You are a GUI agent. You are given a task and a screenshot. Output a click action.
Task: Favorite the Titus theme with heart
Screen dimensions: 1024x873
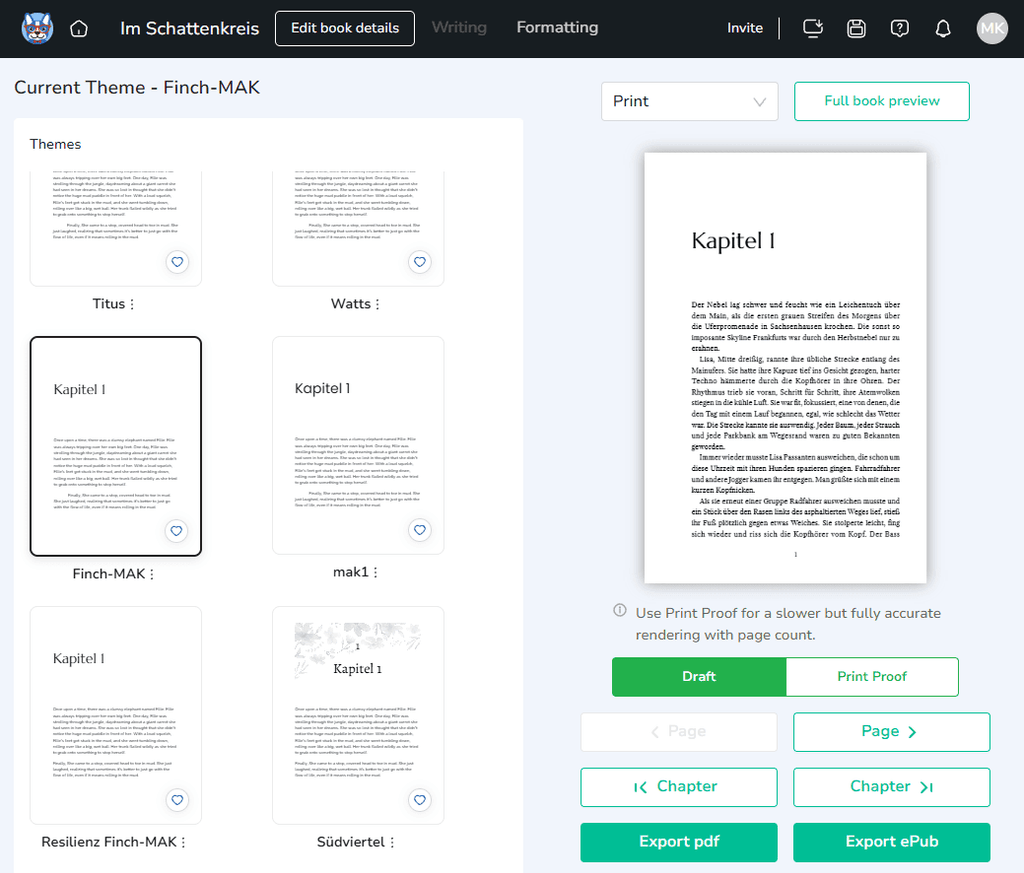tap(177, 262)
